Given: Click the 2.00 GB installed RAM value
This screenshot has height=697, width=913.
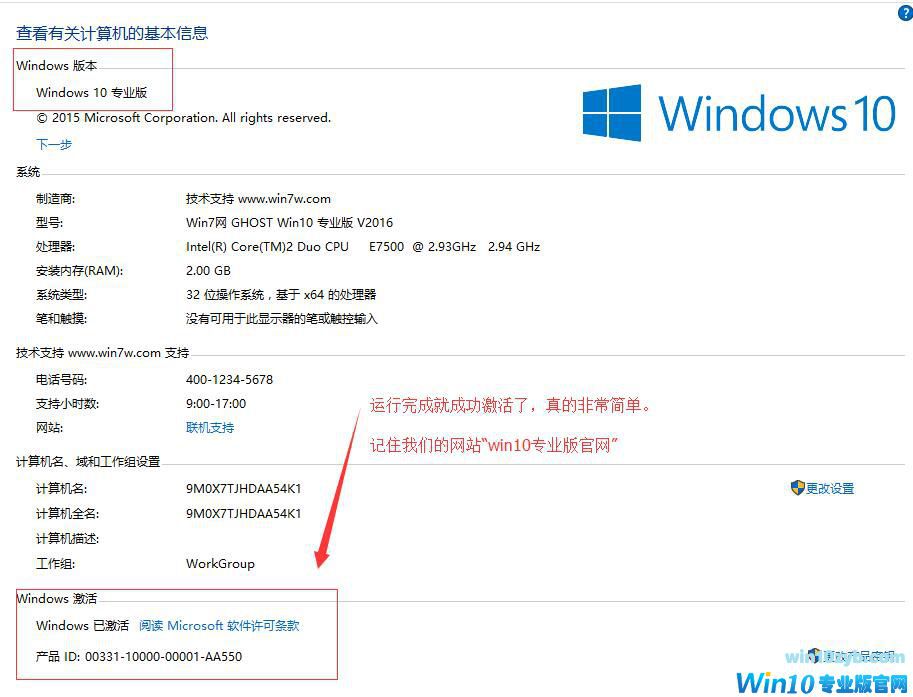Looking at the screenshot, I should [x=208, y=271].
